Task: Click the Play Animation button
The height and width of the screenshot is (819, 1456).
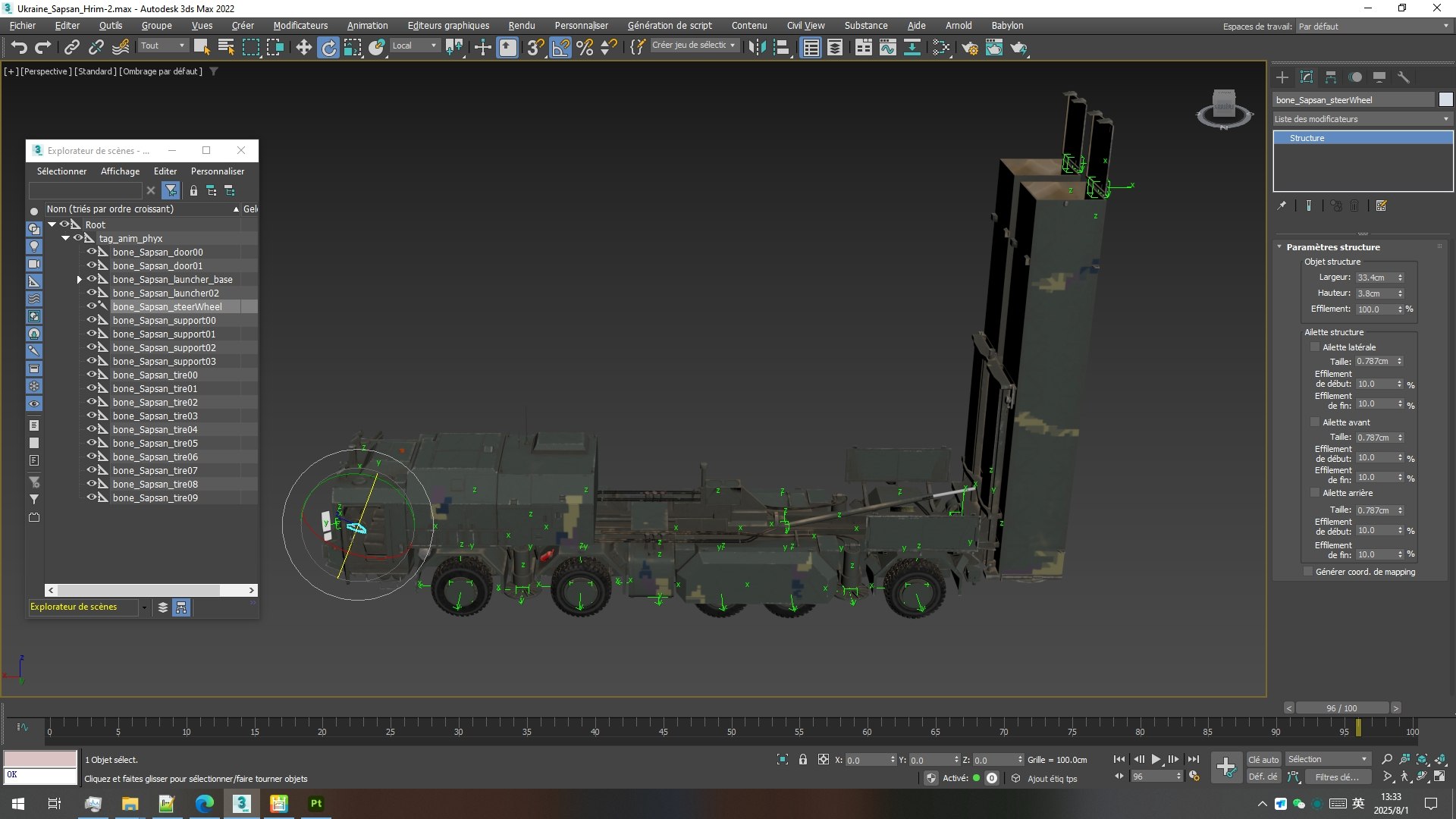Action: click(1156, 759)
